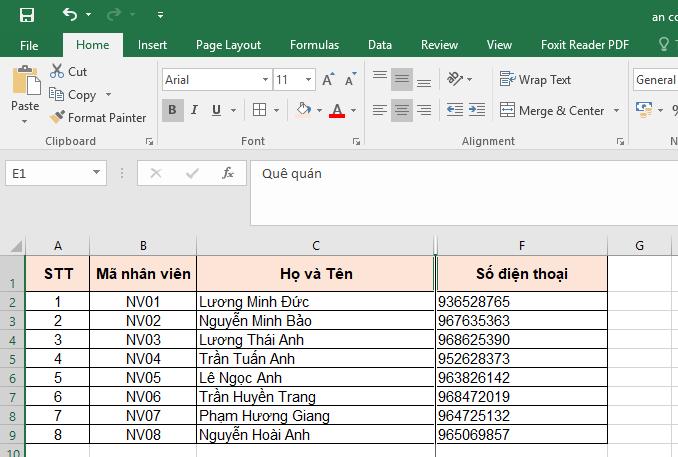
Task: Open the Review tab
Action: click(439, 45)
